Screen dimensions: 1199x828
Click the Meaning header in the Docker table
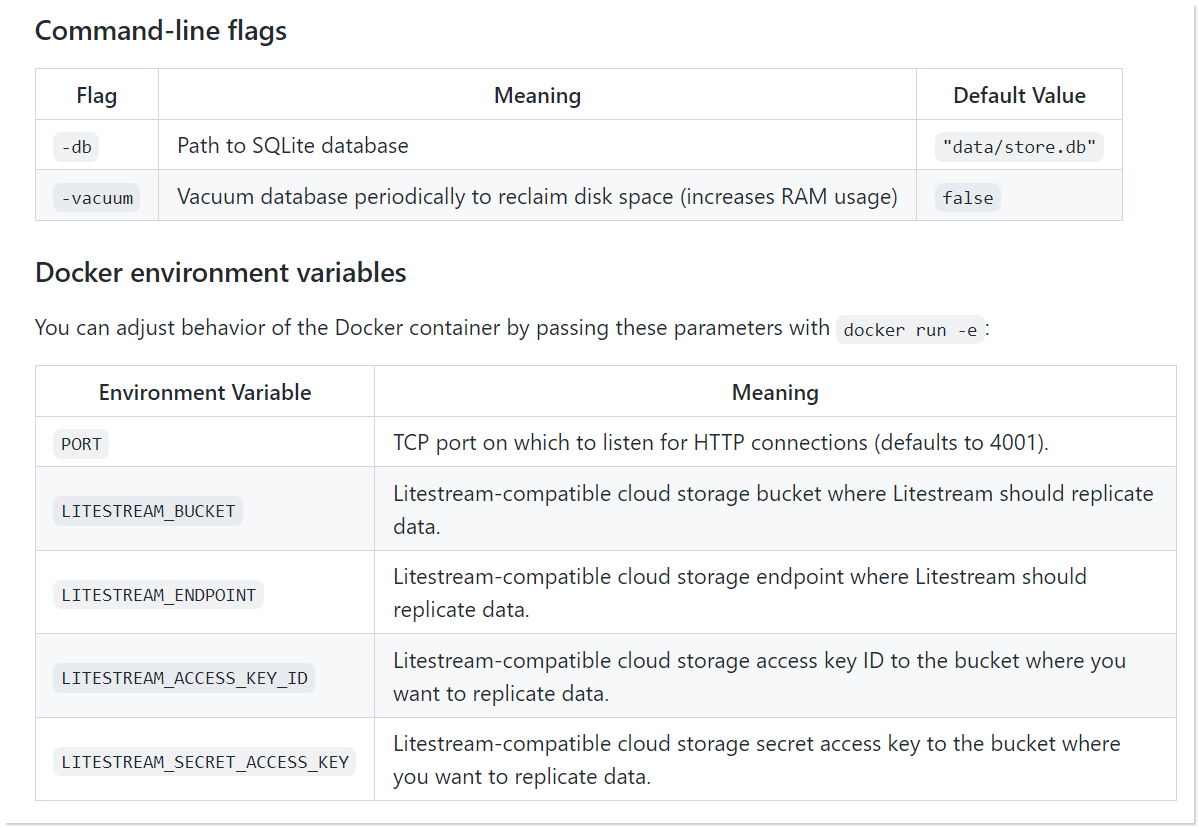(x=775, y=392)
